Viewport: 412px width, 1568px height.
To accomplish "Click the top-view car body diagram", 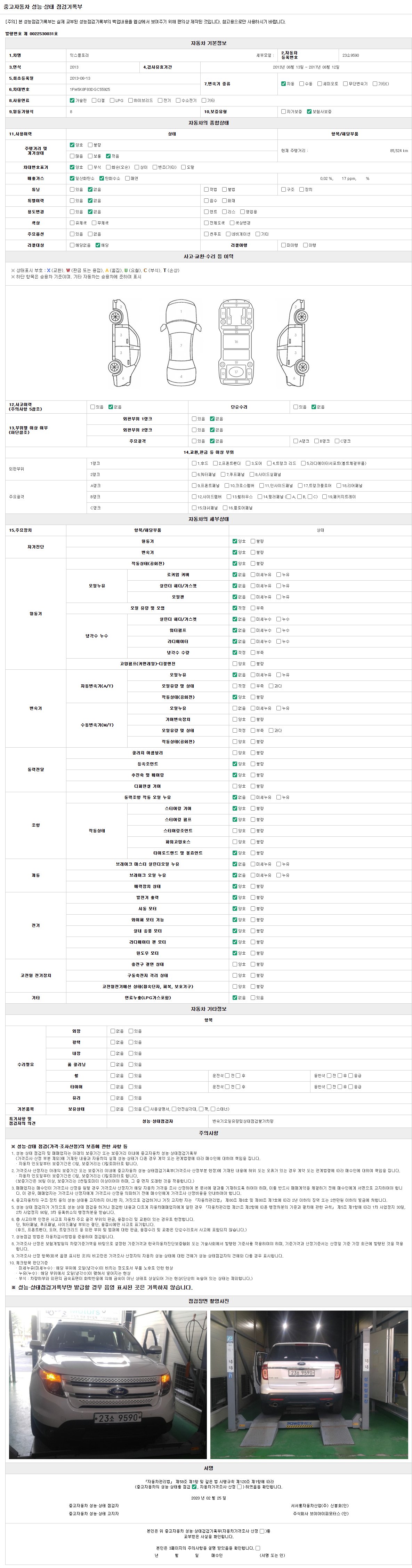I will [x=181, y=343].
